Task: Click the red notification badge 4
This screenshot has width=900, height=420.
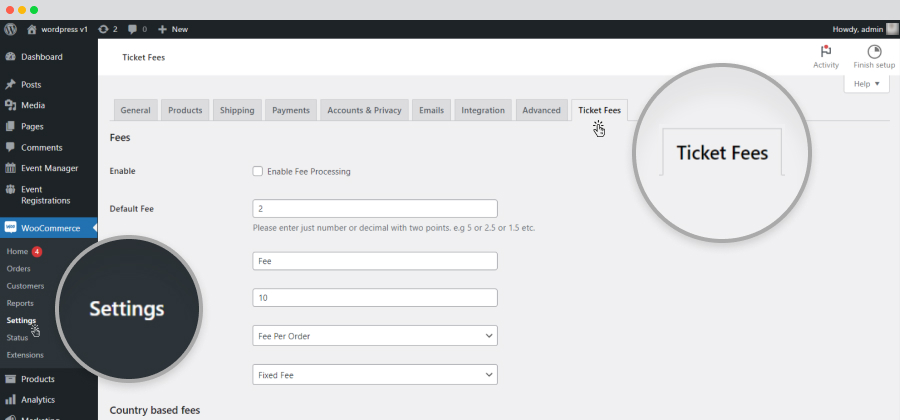Action: (37, 251)
